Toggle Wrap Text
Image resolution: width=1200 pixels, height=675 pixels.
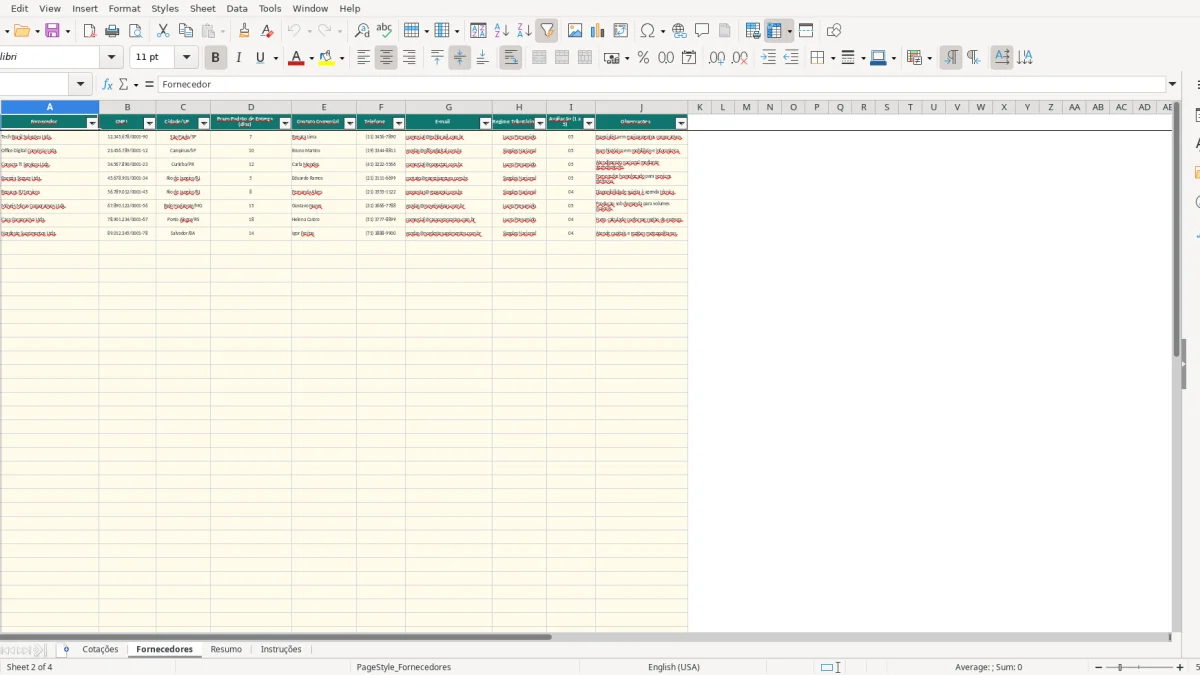tap(510, 58)
